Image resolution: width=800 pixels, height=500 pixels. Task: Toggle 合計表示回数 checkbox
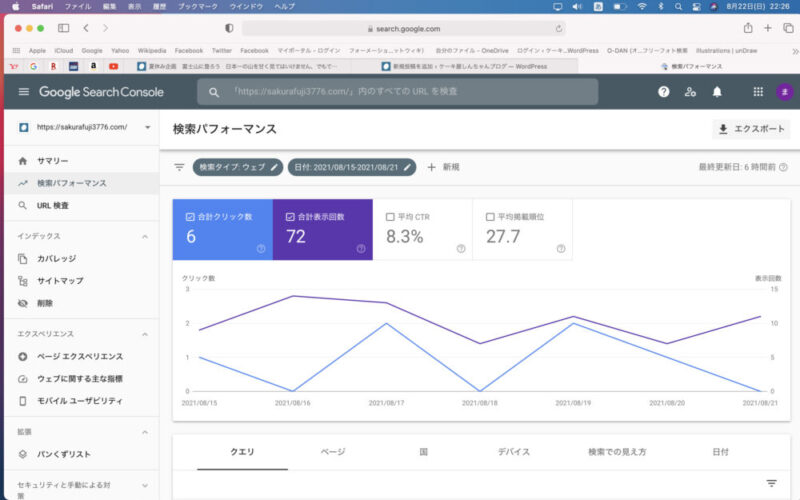[x=290, y=217]
